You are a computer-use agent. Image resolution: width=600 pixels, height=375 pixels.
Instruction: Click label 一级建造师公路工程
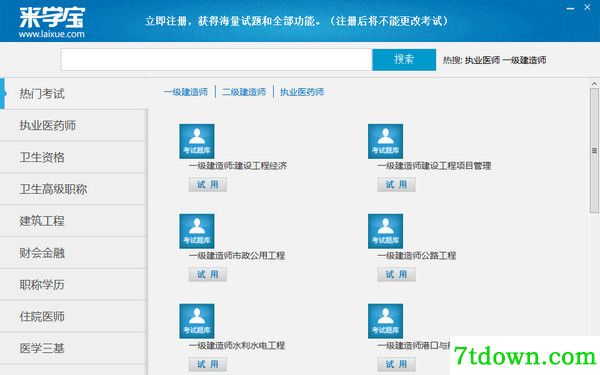pos(416,256)
